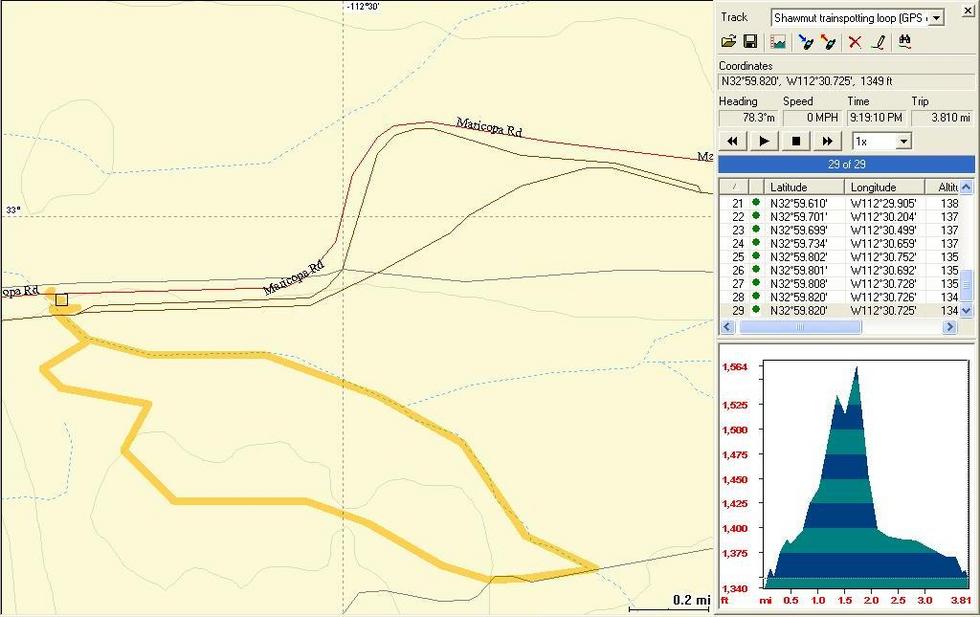Screen dimensions: 980x617
Task: Click longitude W112°30.692' cell
Action: [883, 270]
